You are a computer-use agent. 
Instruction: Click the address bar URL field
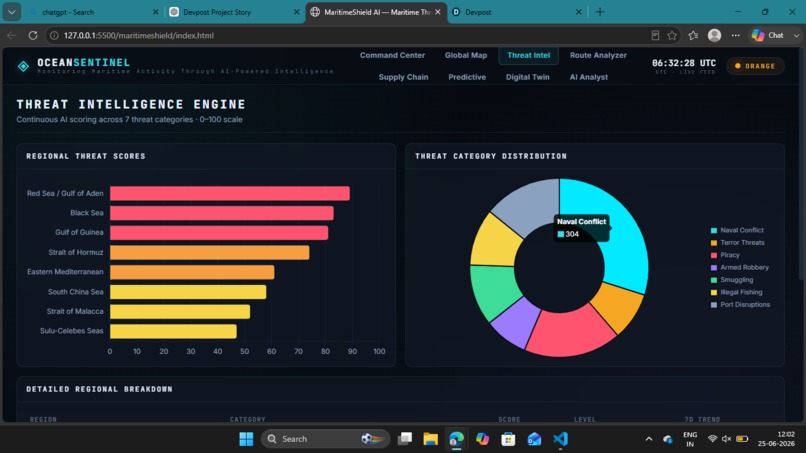tap(350, 35)
